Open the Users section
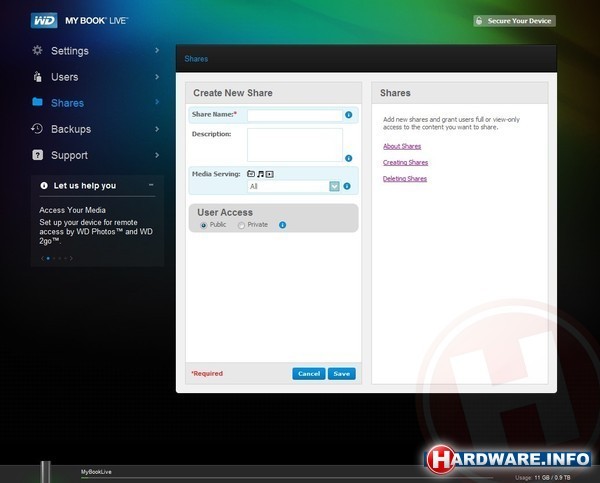This screenshot has height=483, width=600. (64, 77)
